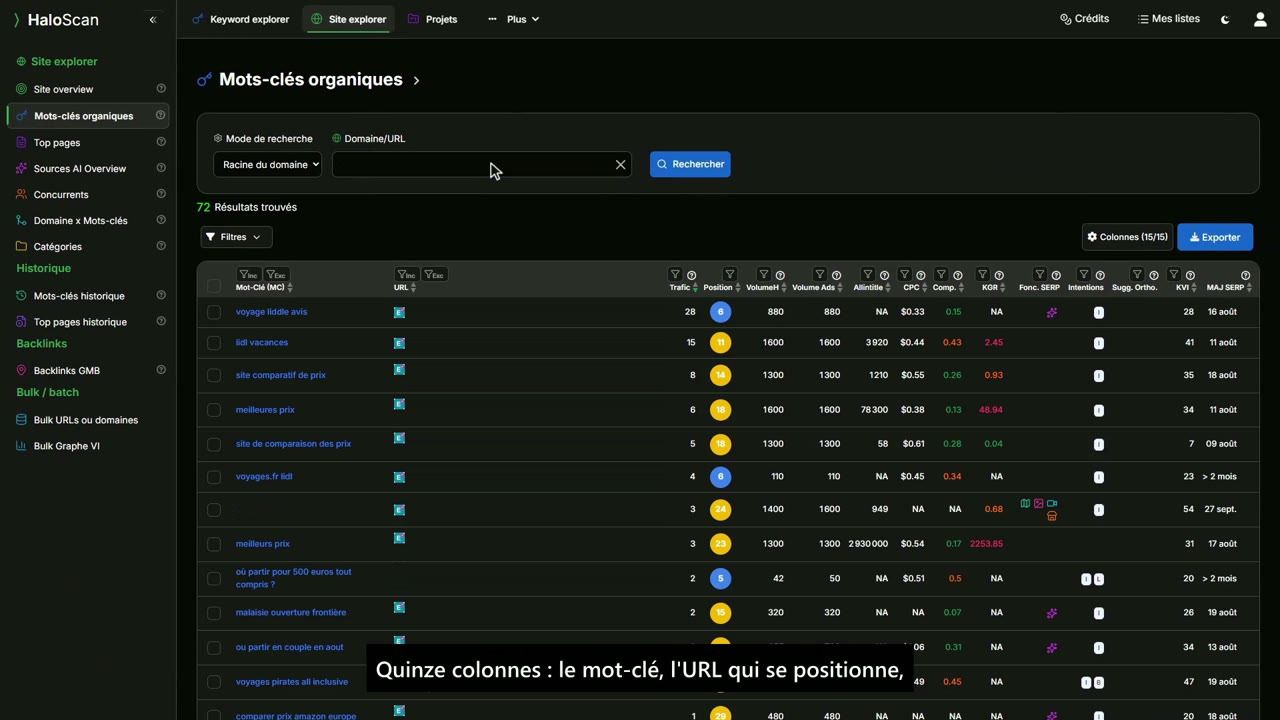Viewport: 1280px width, 720px height.
Task: Click the Mot-Clé include filter icon
Action: 248,275
